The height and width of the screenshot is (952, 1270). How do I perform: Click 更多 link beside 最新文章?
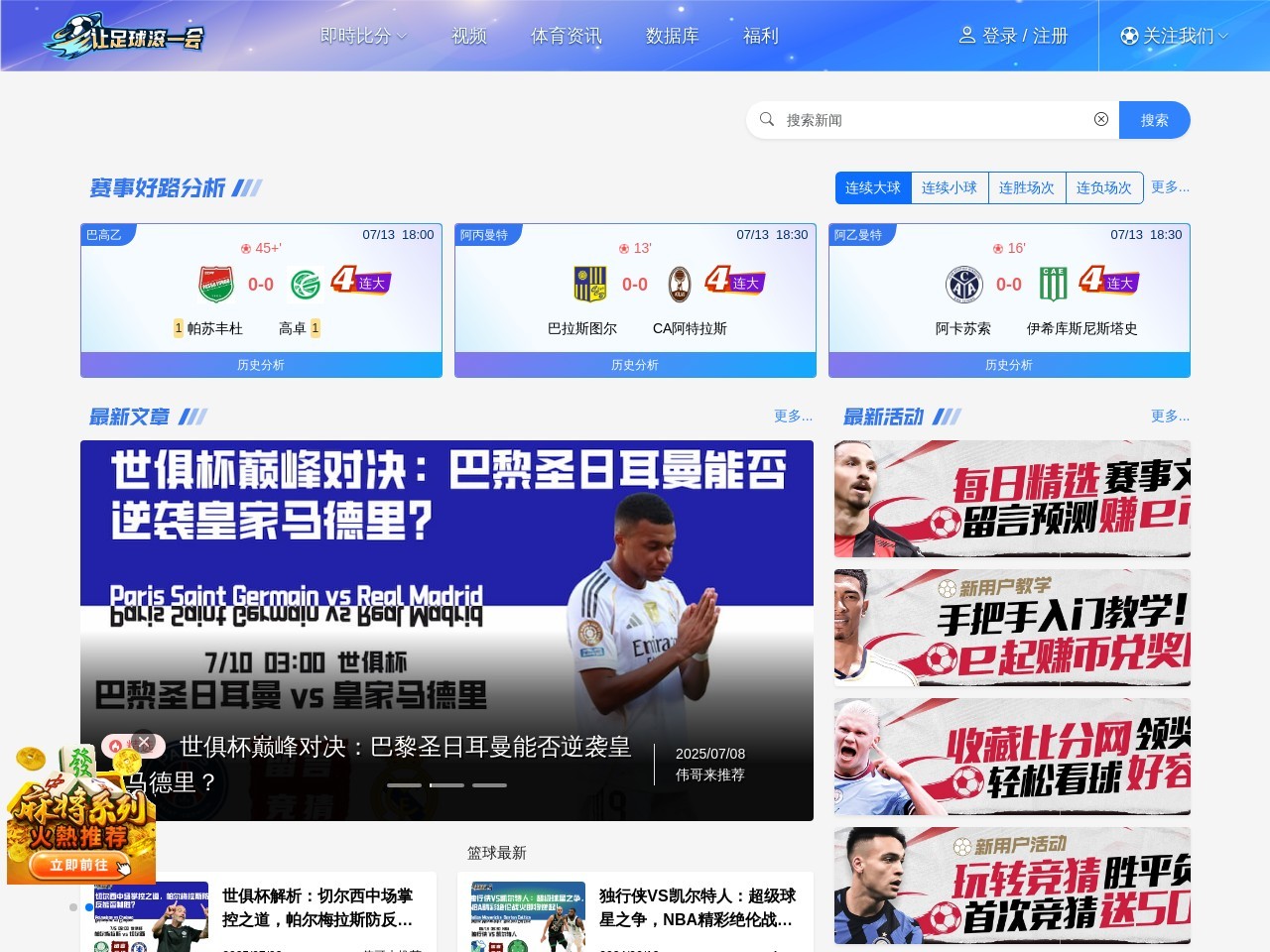pyautogui.click(x=792, y=416)
